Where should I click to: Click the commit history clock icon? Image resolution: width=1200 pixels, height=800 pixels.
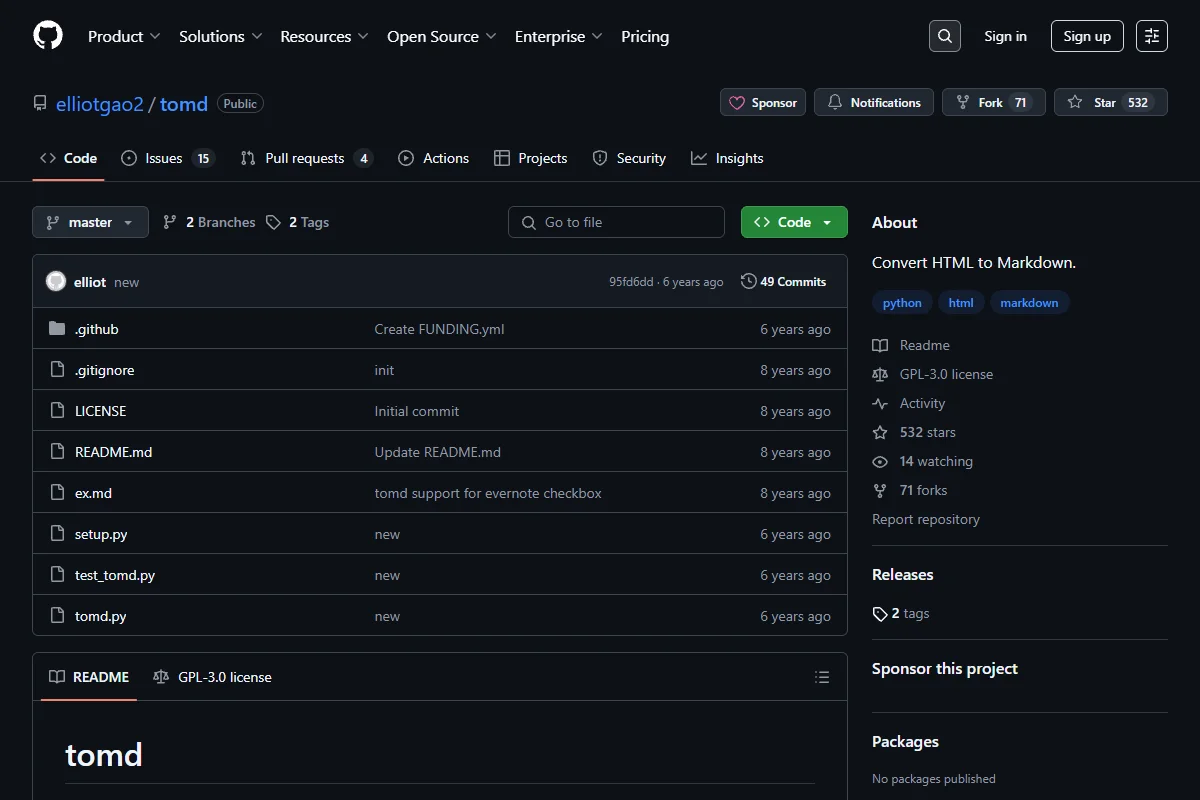point(748,282)
